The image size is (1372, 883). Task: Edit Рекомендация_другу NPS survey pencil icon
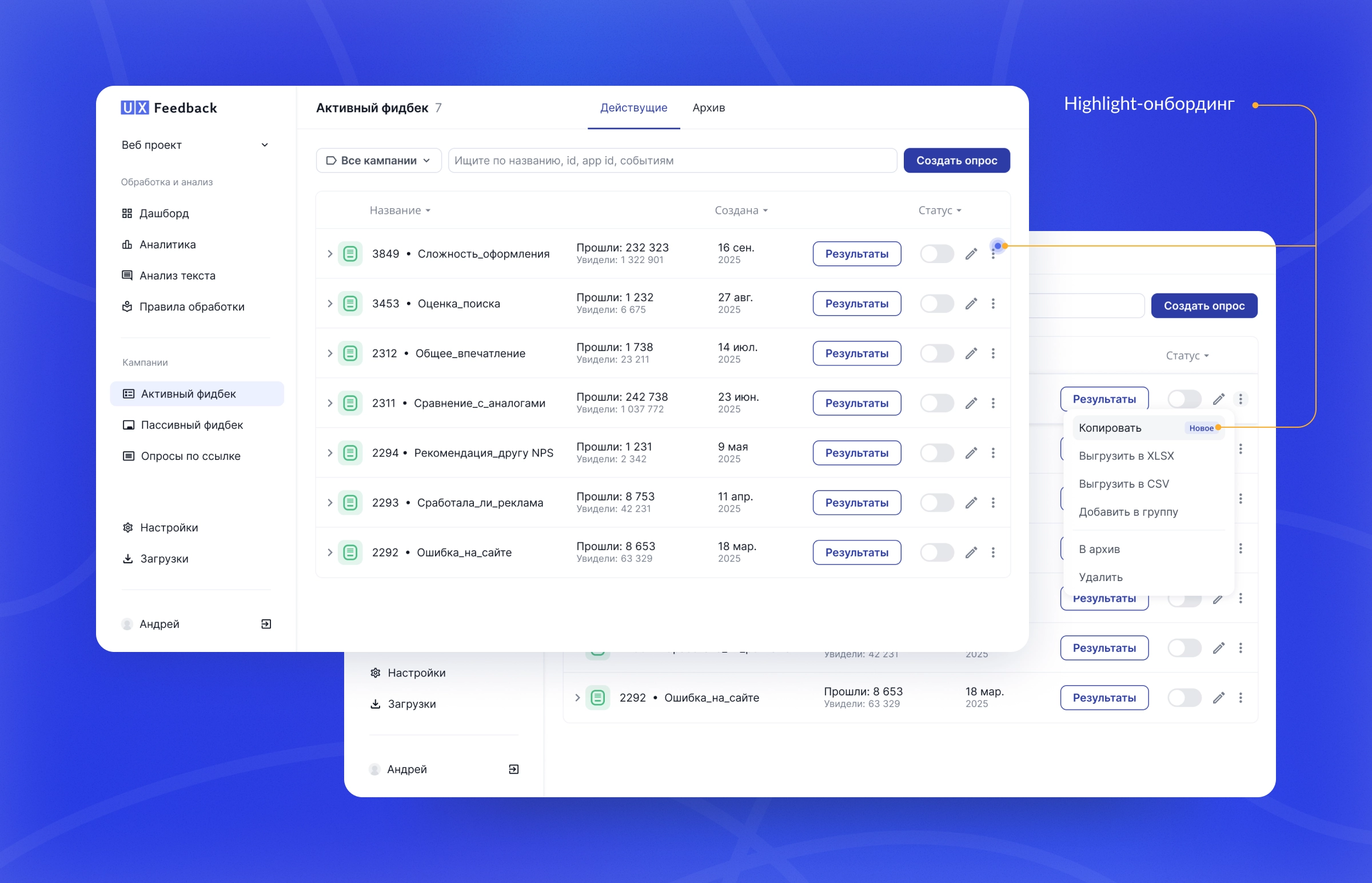(971, 453)
